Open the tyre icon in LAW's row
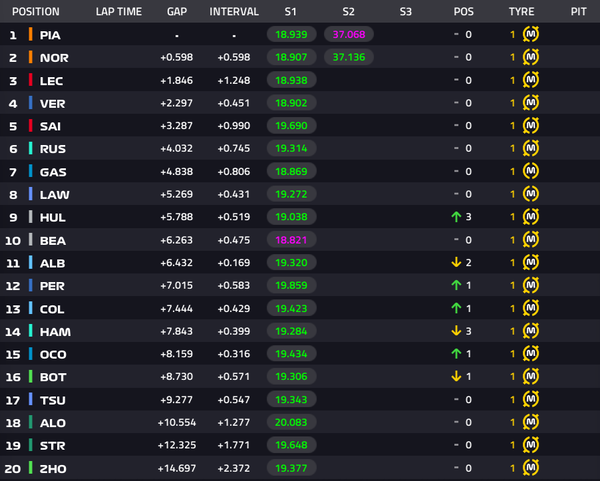The image size is (600, 481). 531,194
